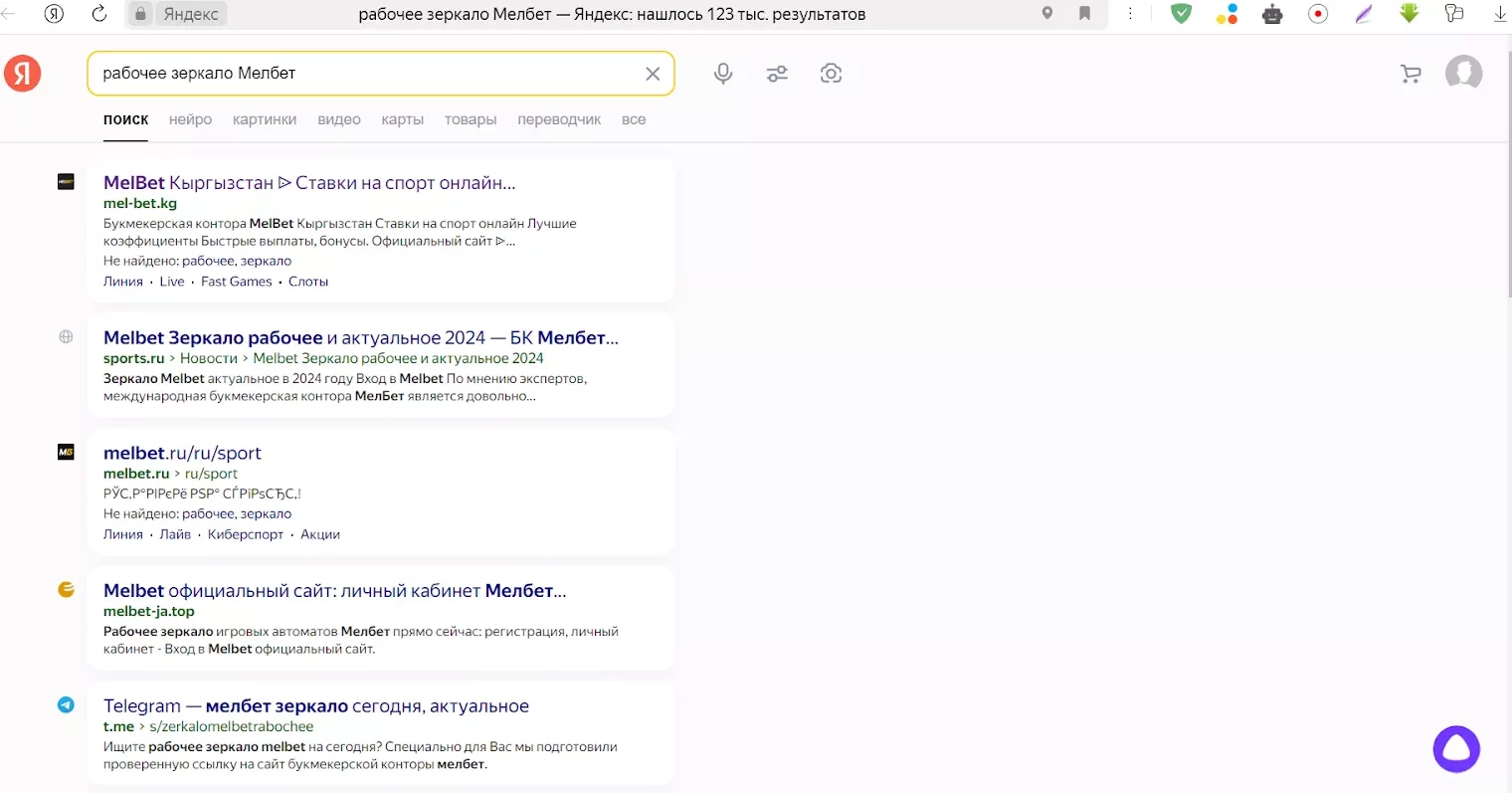The image size is (1512, 793).
Task: Open the extensions puzzle icon
Action: (1454, 13)
